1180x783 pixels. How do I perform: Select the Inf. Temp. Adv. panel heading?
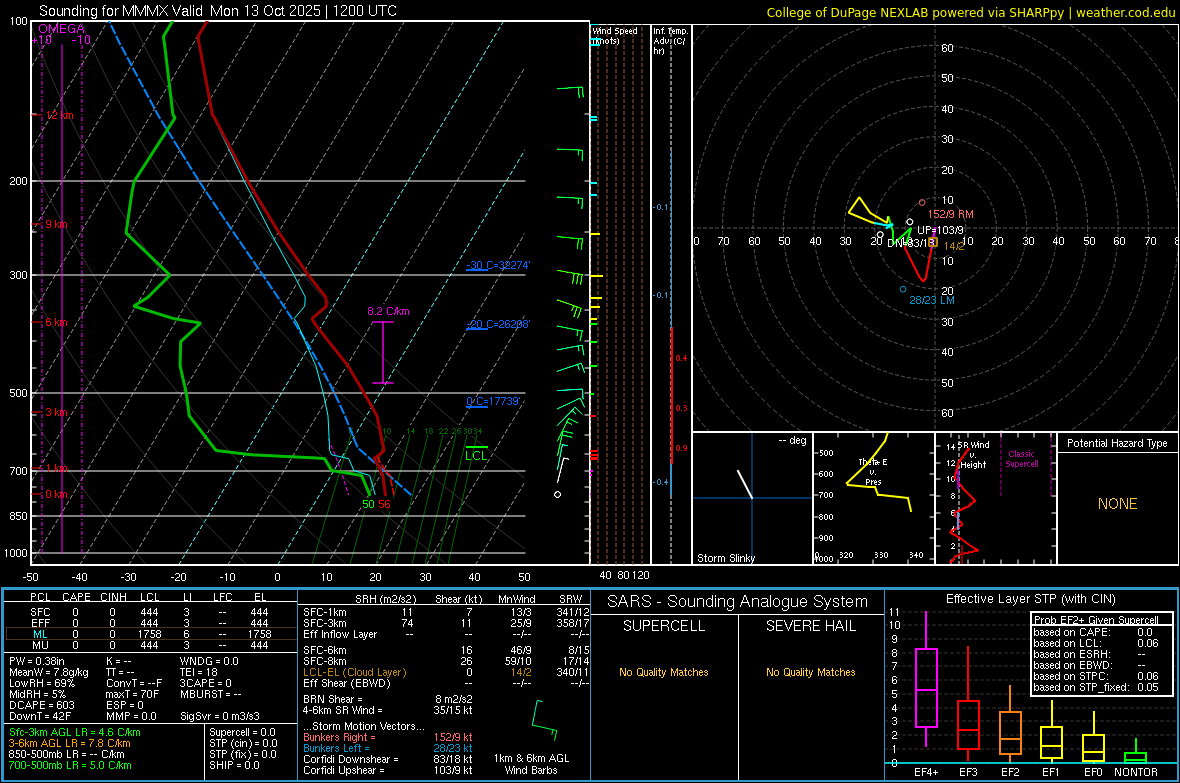coord(670,41)
